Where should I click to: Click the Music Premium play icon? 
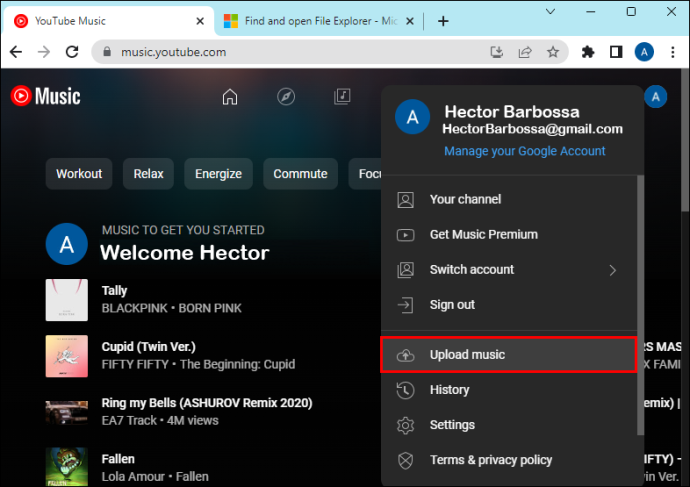click(405, 235)
